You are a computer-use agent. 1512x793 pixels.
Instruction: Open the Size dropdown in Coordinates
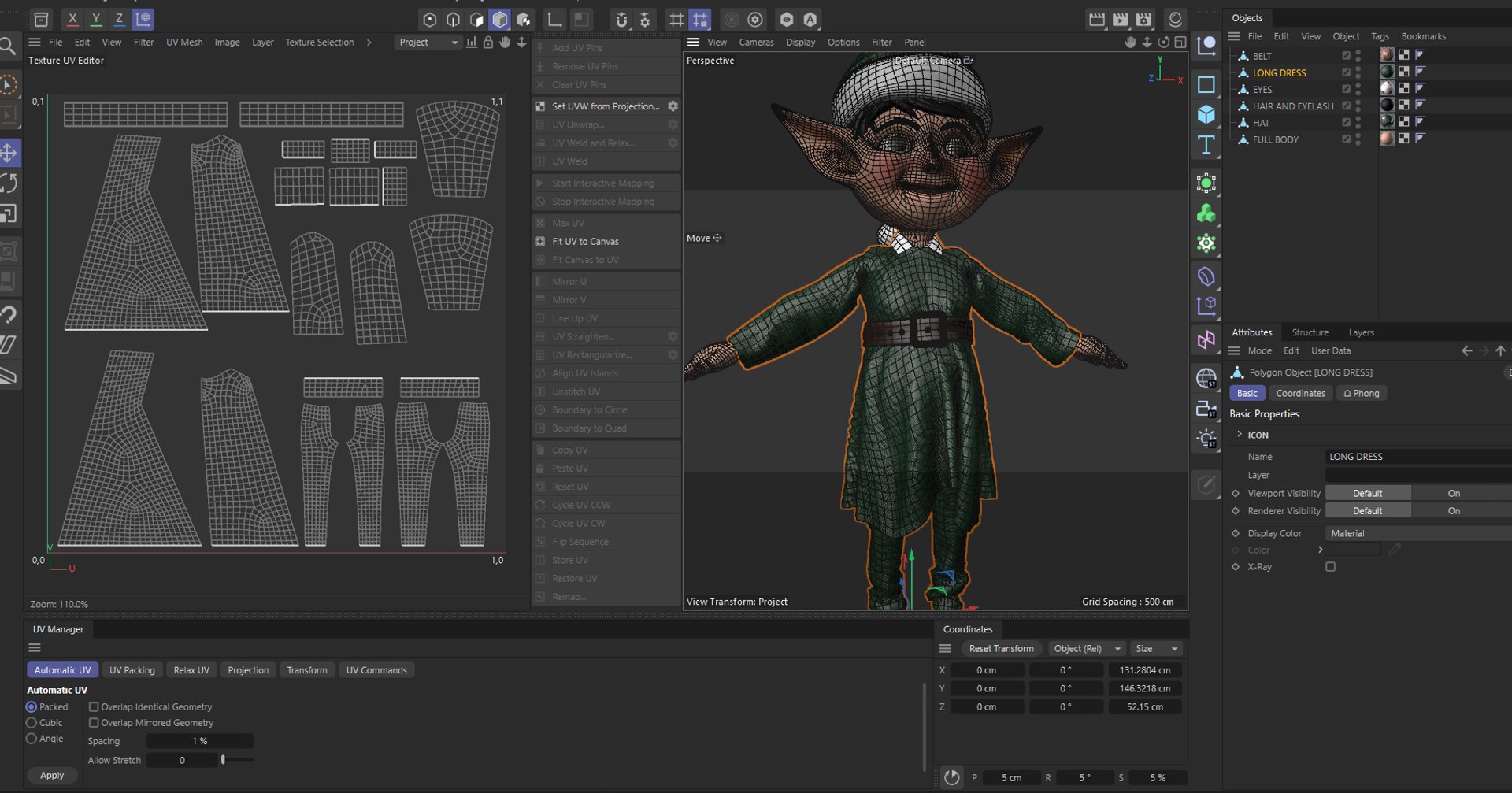click(x=1155, y=649)
